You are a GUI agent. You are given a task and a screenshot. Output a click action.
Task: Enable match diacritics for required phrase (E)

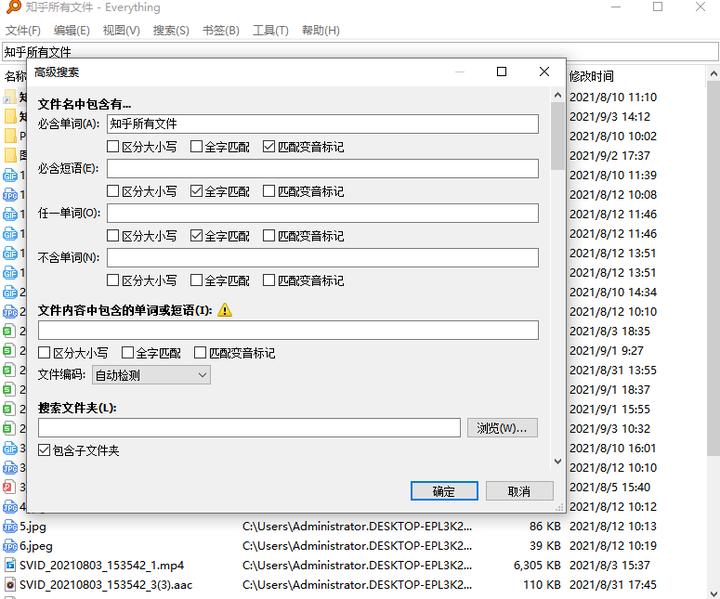269,191
